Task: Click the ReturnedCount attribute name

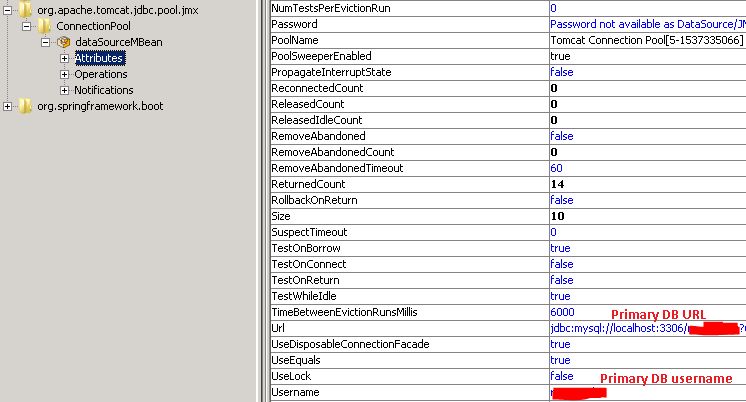Action: tap(308, 184)
